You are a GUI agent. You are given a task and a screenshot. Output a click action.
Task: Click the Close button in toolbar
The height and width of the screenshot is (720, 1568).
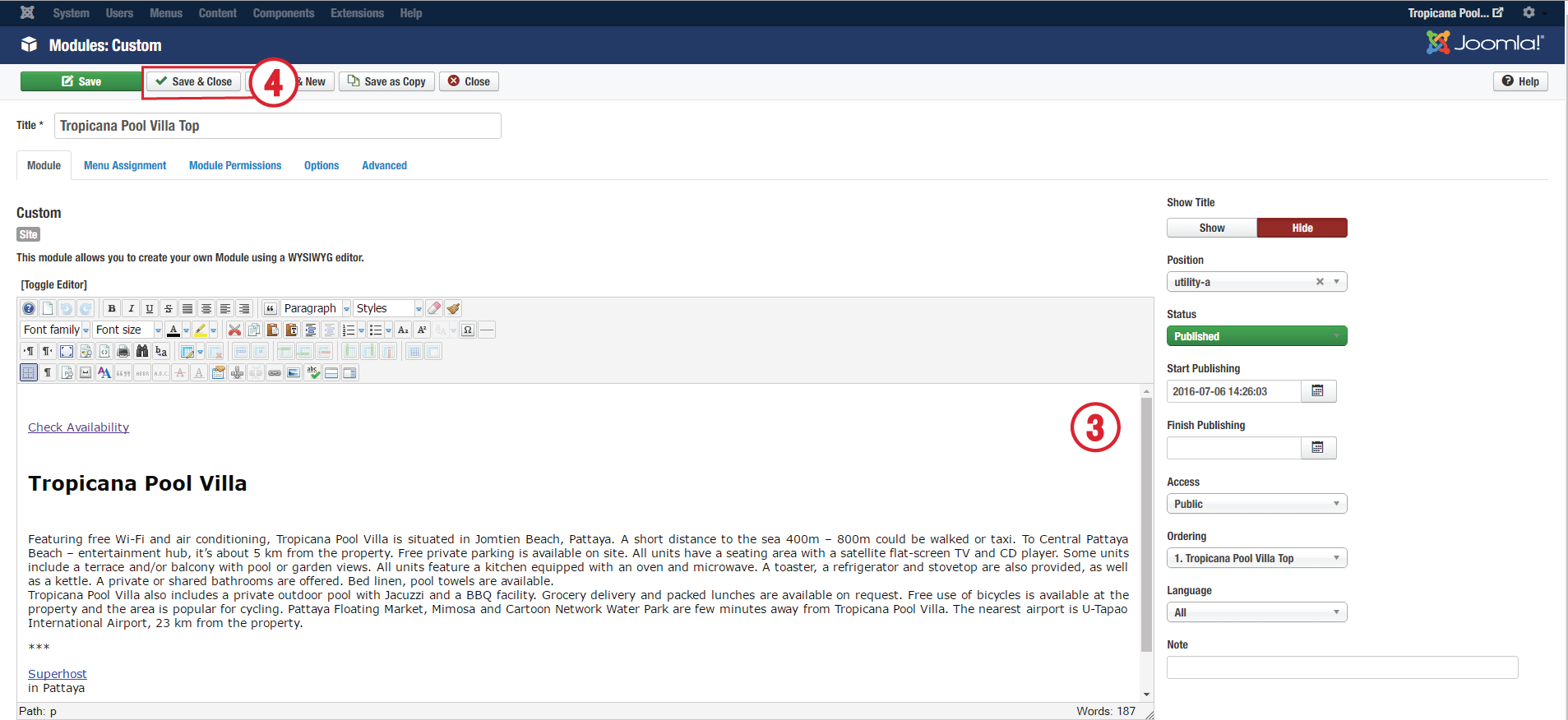coord(469,81)
